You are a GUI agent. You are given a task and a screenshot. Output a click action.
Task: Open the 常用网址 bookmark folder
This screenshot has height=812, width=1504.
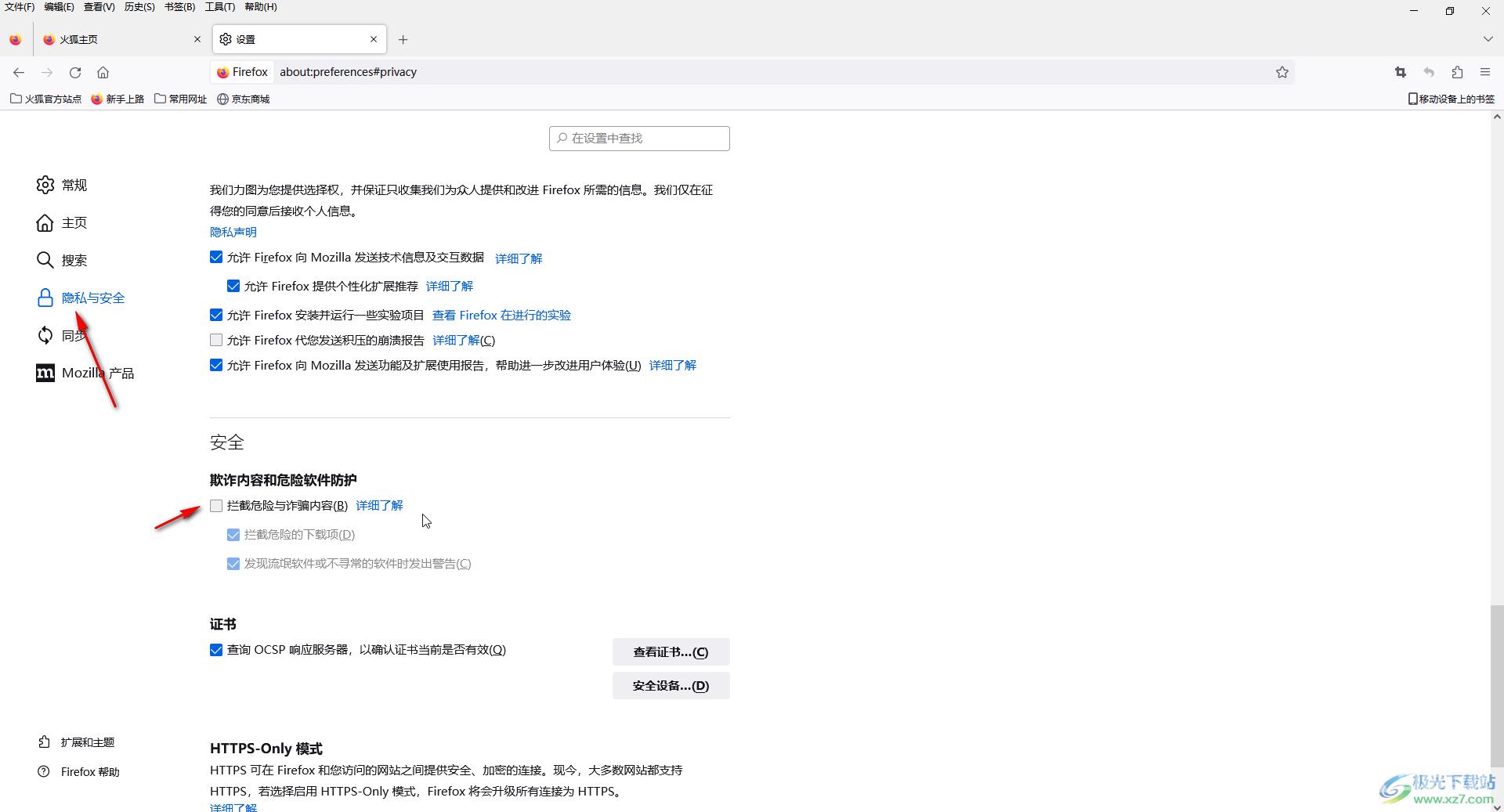point(181,99)
